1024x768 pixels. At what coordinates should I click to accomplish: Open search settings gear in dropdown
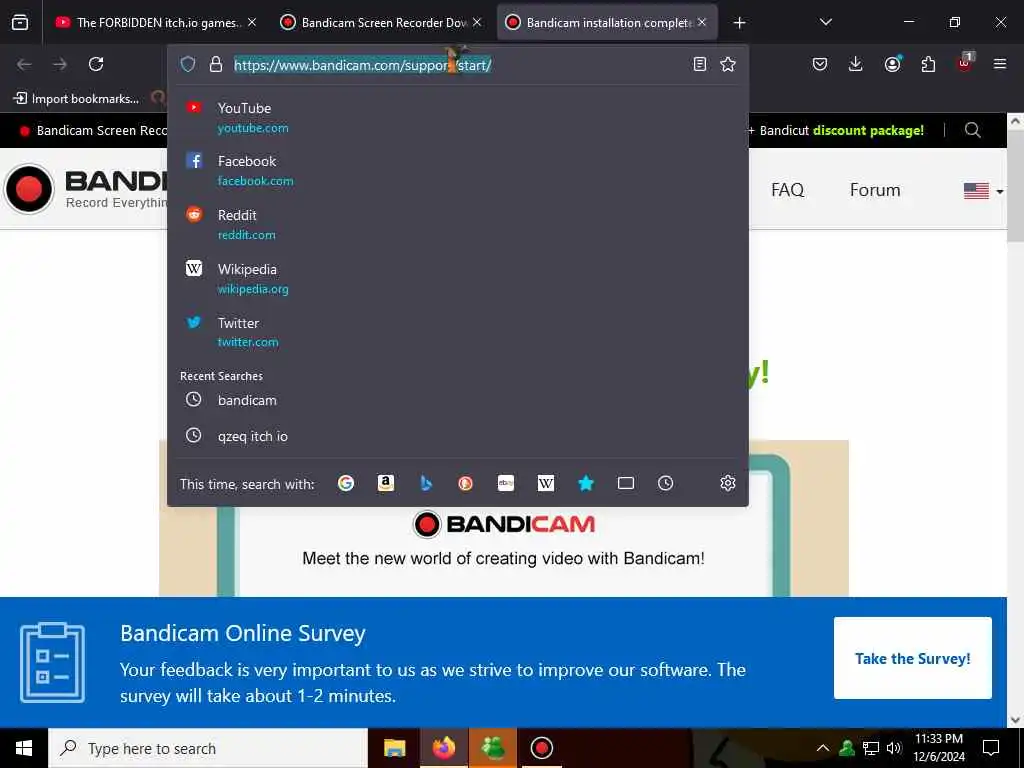(728, 483)
